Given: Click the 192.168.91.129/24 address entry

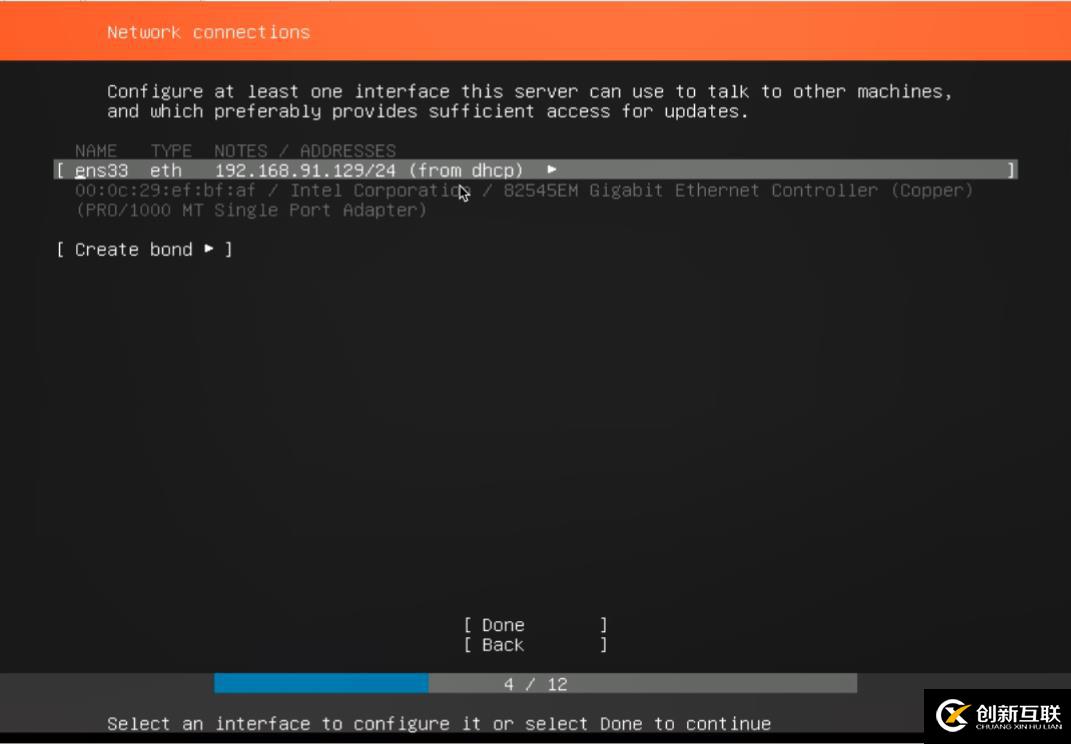Looking at the screenshot, I should 305,170.
